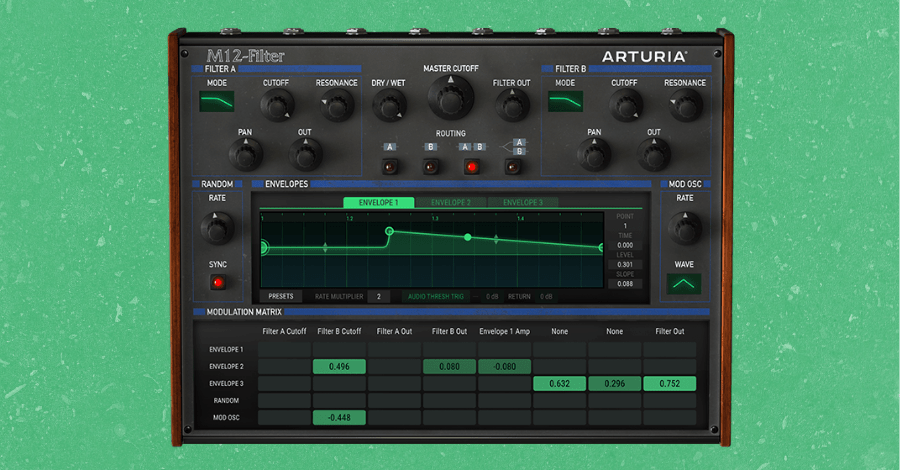900x470 pixels.
Task: Select series A to B routing
Action: click(x=472, y=167)
